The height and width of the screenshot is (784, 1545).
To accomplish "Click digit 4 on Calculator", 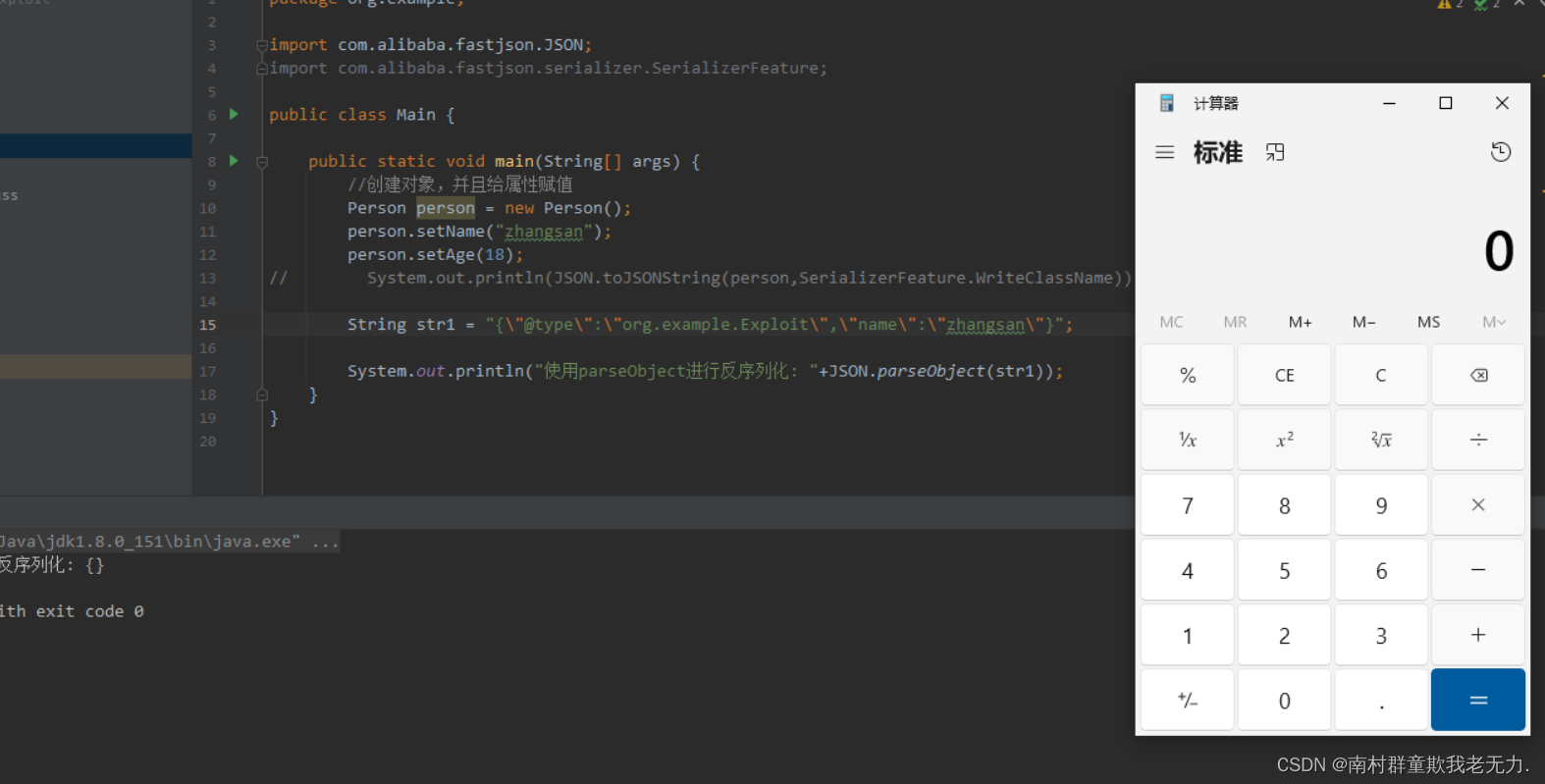I will [x=1188, y=570].
